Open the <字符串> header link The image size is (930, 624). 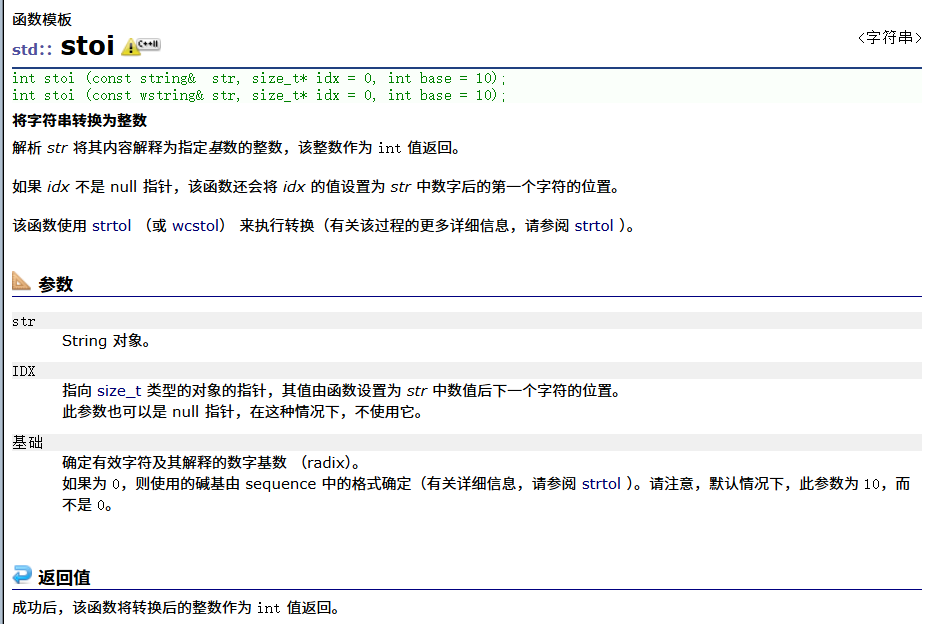tap(889, 37)
